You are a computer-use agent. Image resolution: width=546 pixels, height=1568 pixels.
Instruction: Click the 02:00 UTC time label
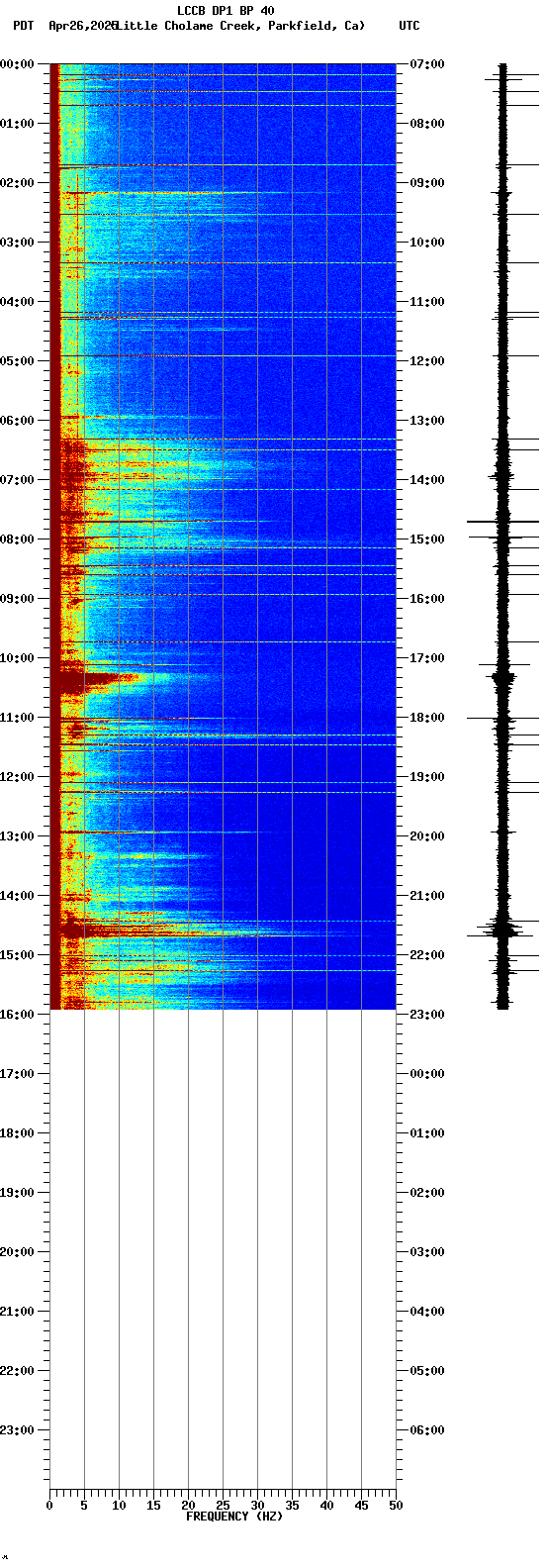(426, 1193)
